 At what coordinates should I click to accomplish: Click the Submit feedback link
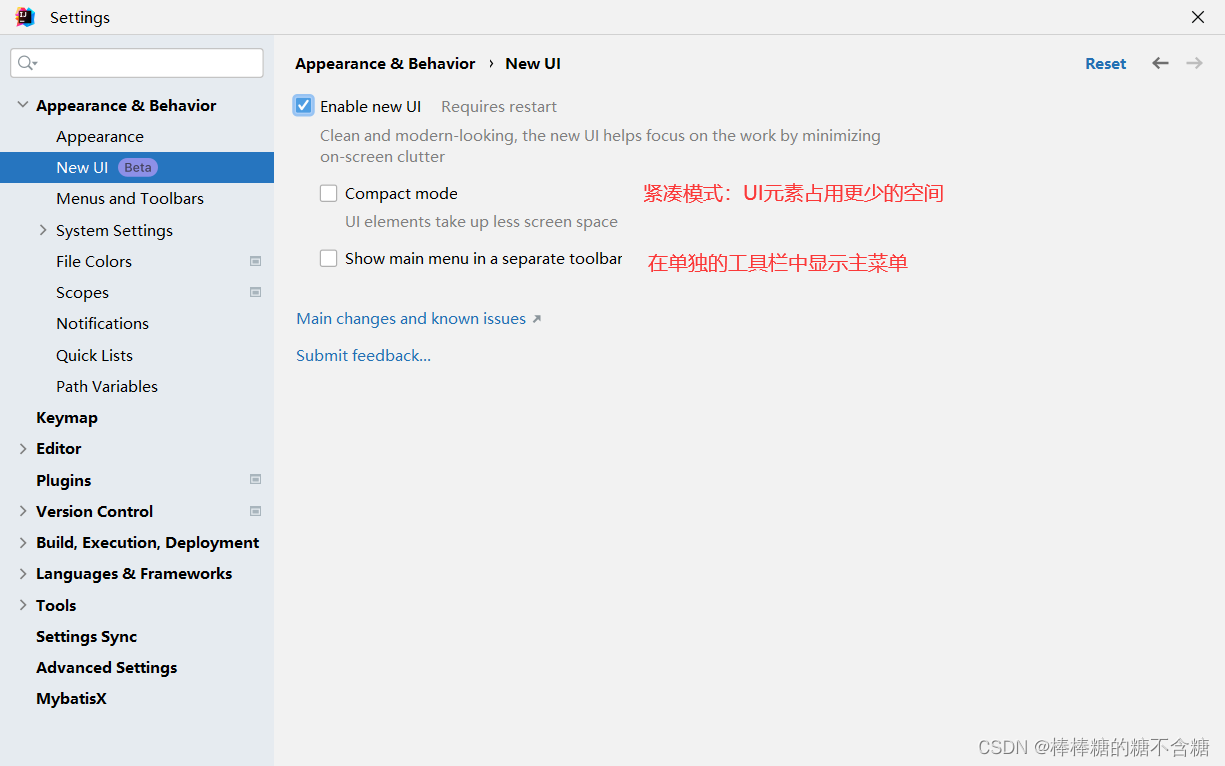coord(363,355)
